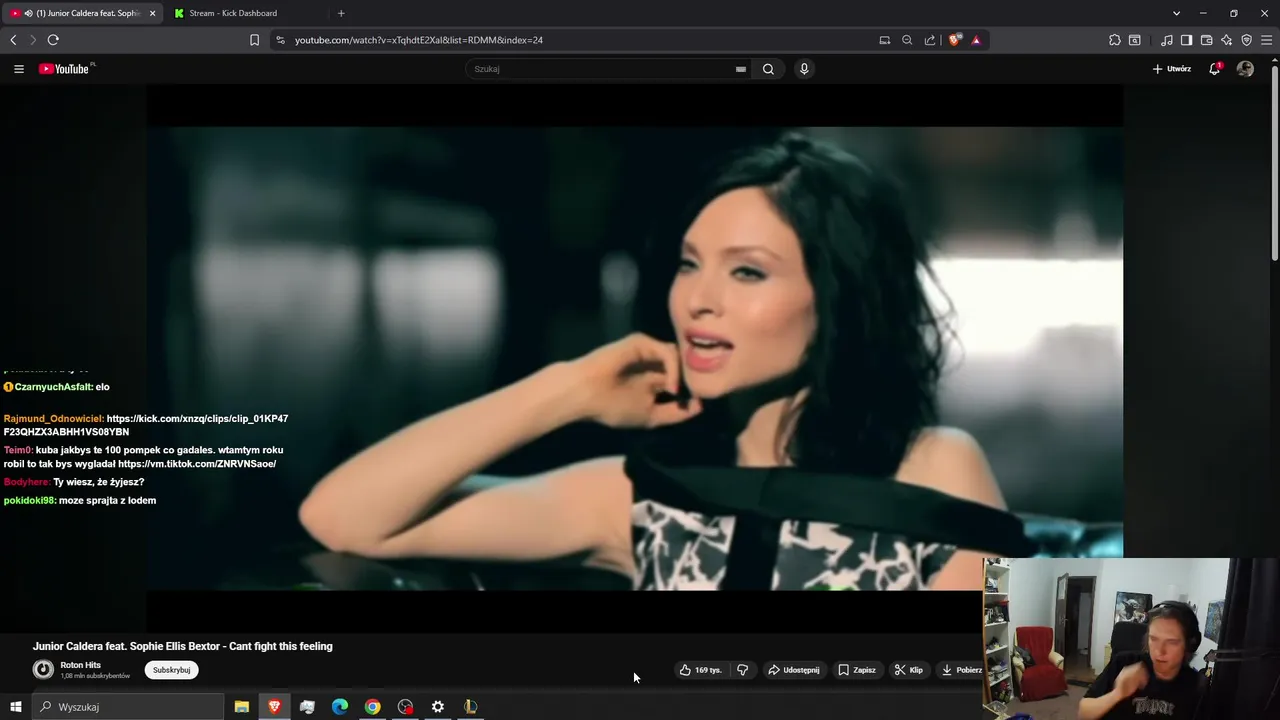
Task: Click chat username pokidoki98
Action: pos(29,500)
